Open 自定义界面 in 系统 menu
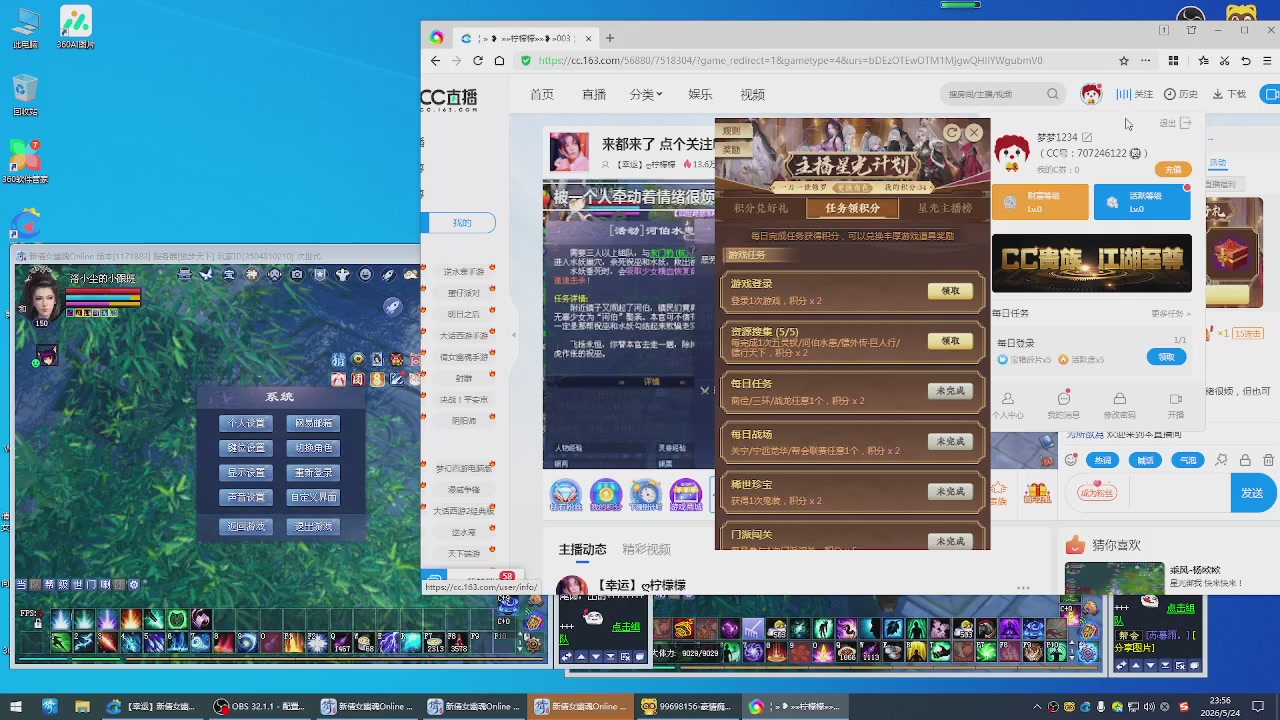This screenshot has height=720, width=1280. pyautogui.click(x=313, y=497)
